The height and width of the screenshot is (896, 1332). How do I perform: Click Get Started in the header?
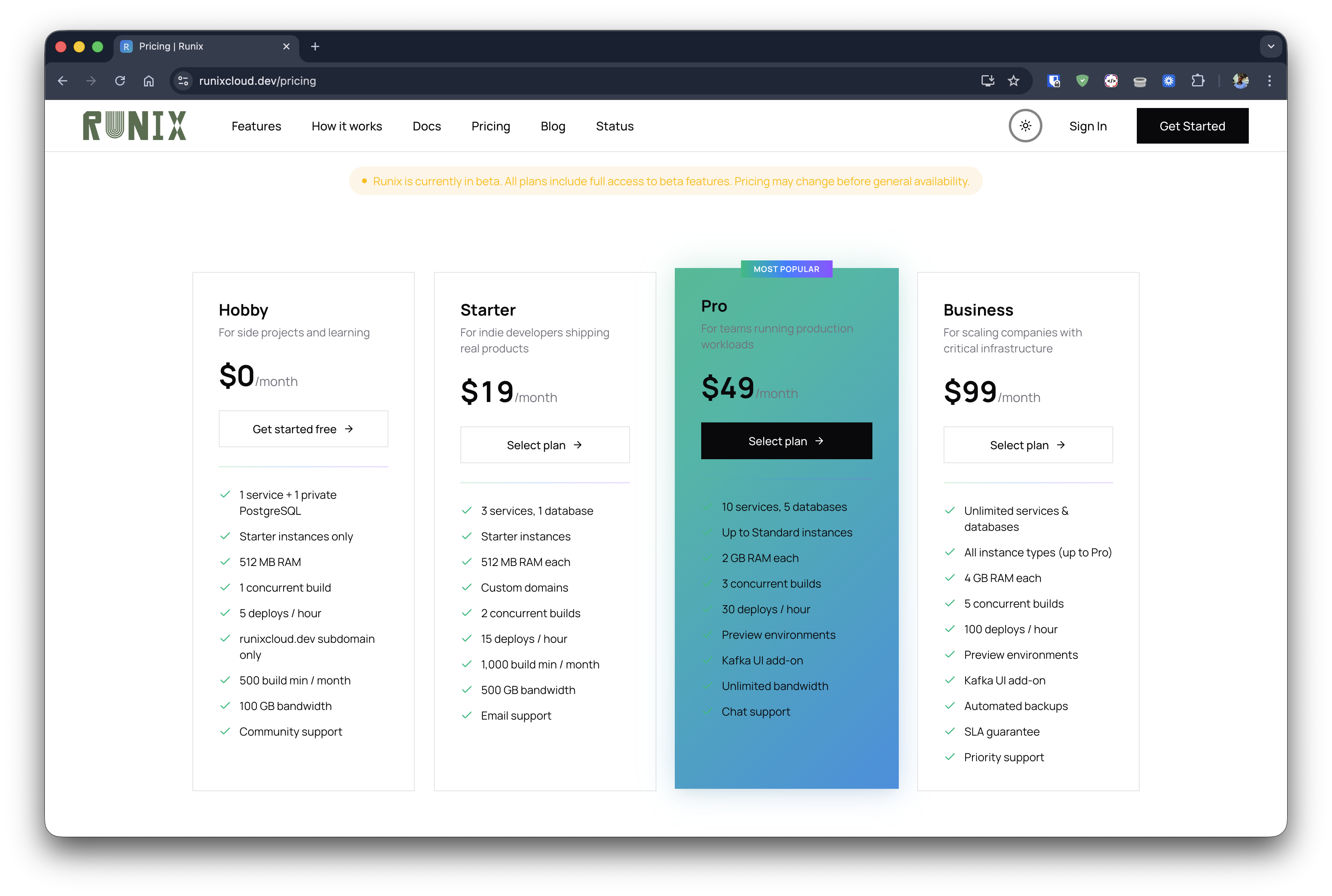point(1192,126)
